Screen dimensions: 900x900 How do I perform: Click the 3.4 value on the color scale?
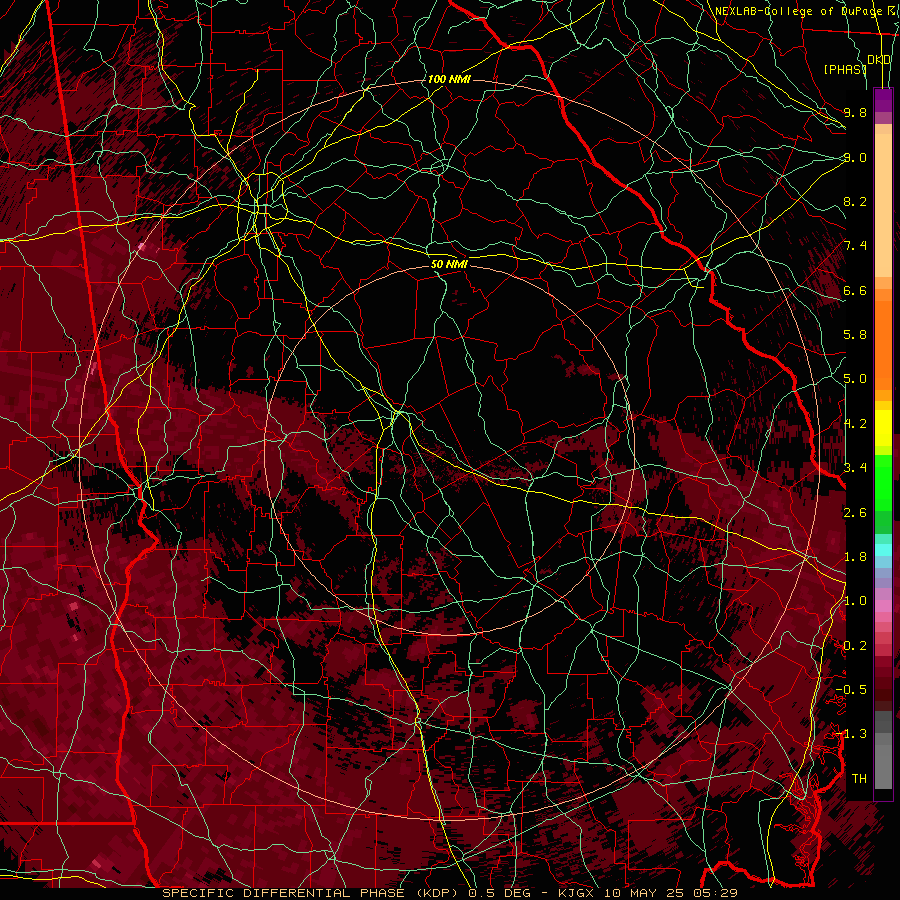coord(855,468)
